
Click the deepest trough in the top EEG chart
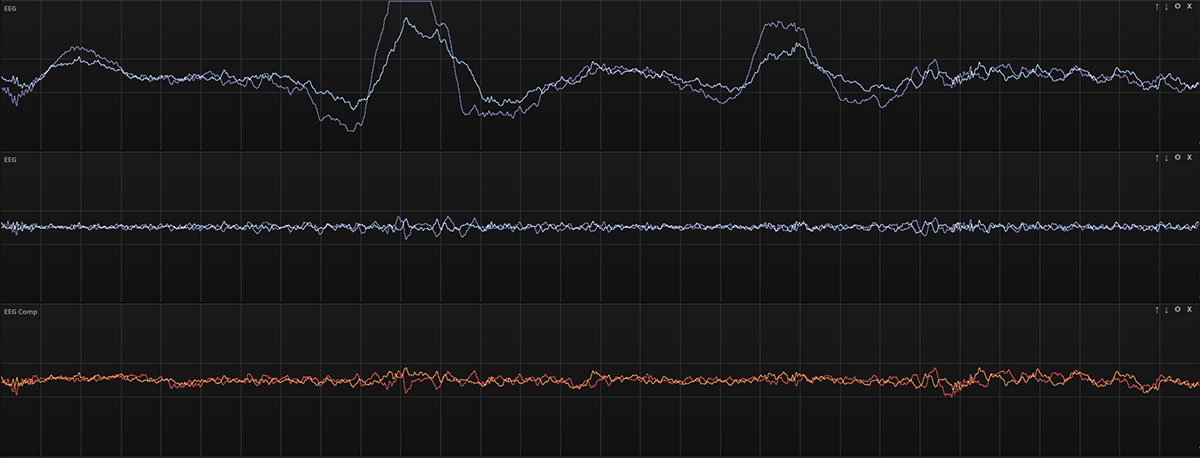(349, 130)
